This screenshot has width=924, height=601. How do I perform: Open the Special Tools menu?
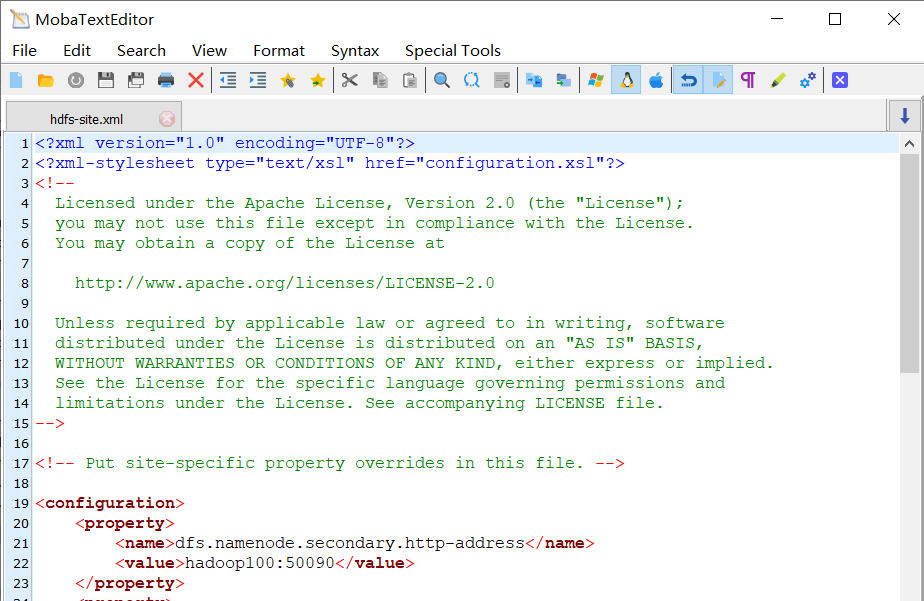453,51
